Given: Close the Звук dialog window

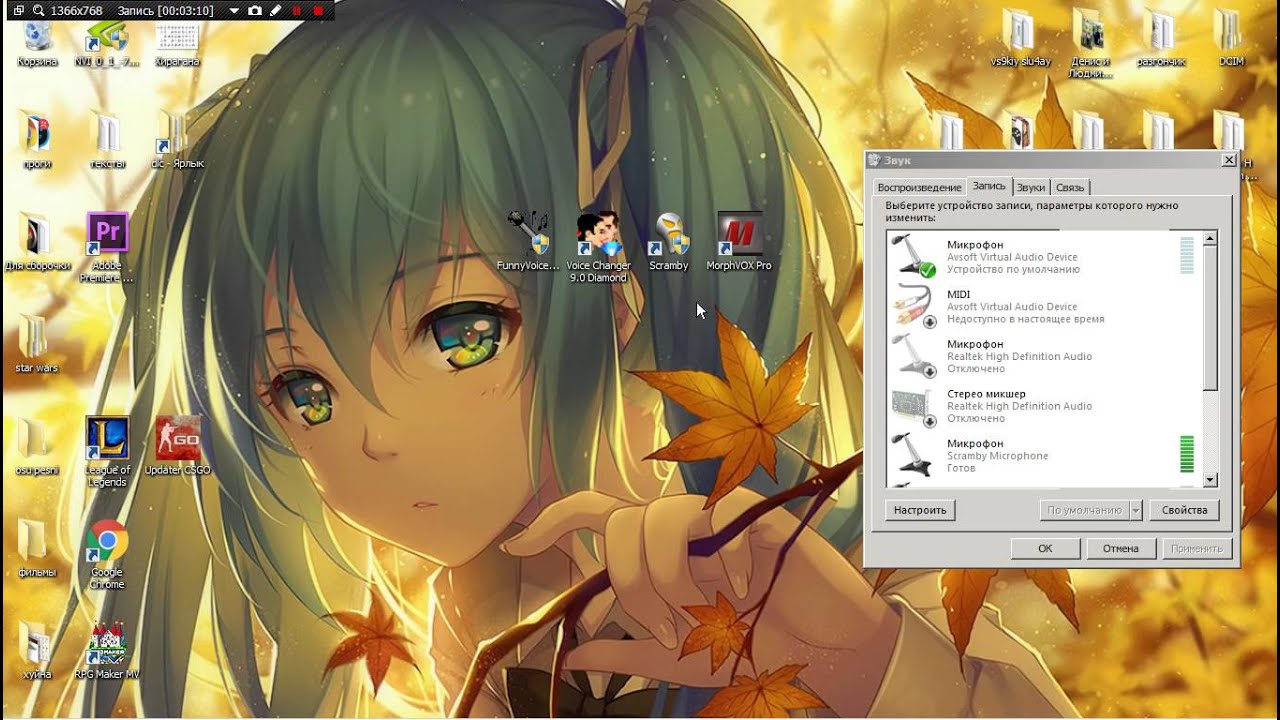Looking at the screenshot, I should (1228, 160).
